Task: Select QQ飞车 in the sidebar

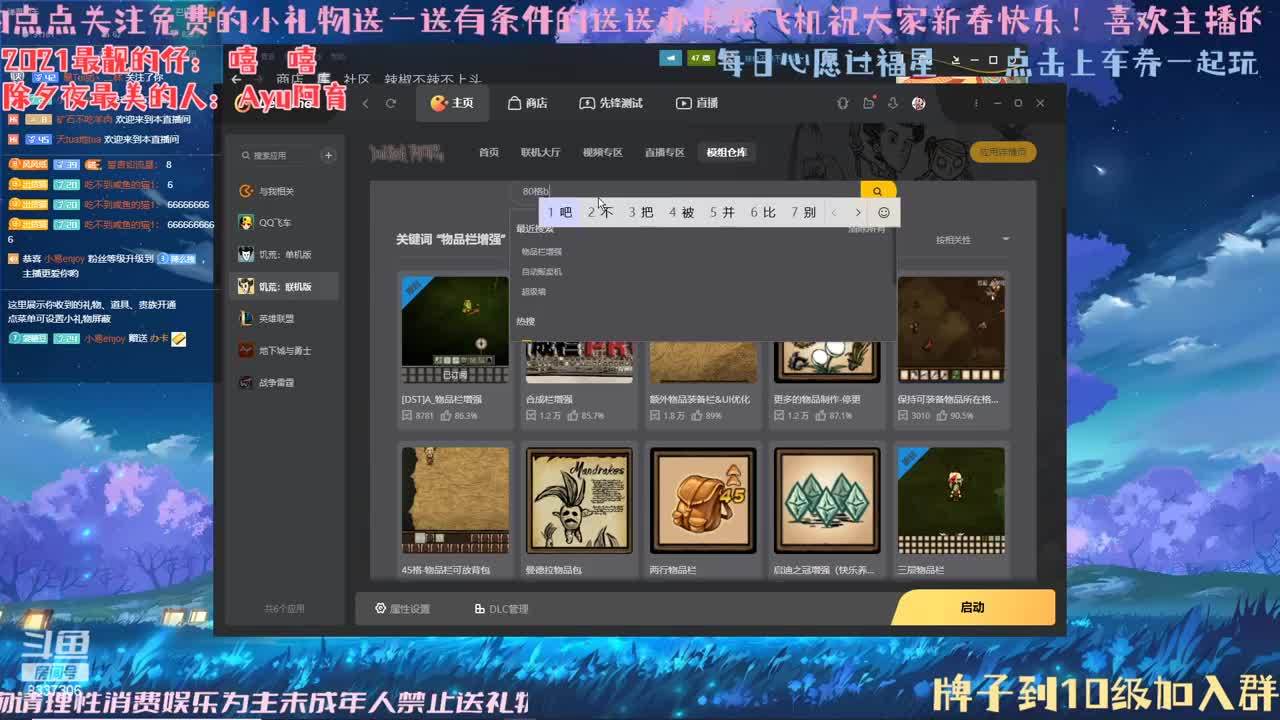Action: coord(283,223)
